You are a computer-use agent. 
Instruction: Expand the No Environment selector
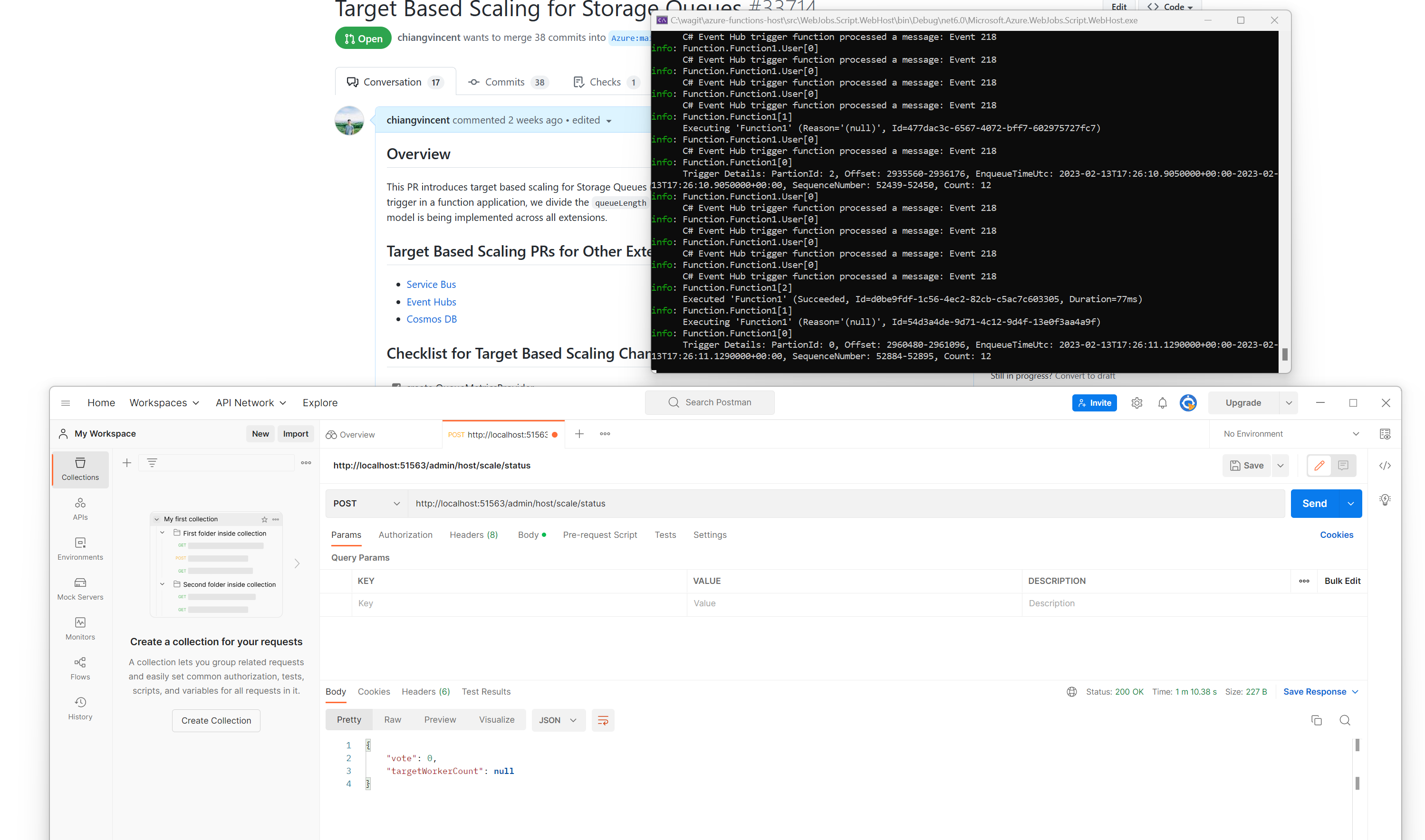[1290, 434]
